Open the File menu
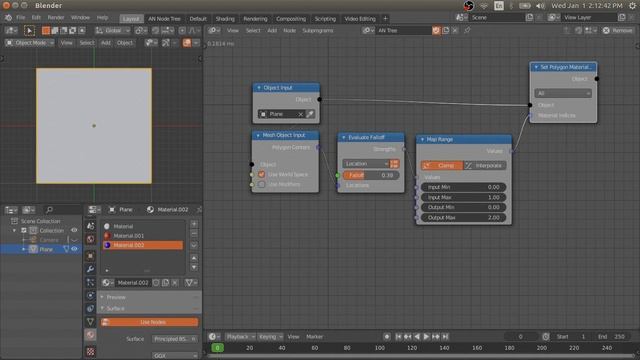 coord(21,18)
